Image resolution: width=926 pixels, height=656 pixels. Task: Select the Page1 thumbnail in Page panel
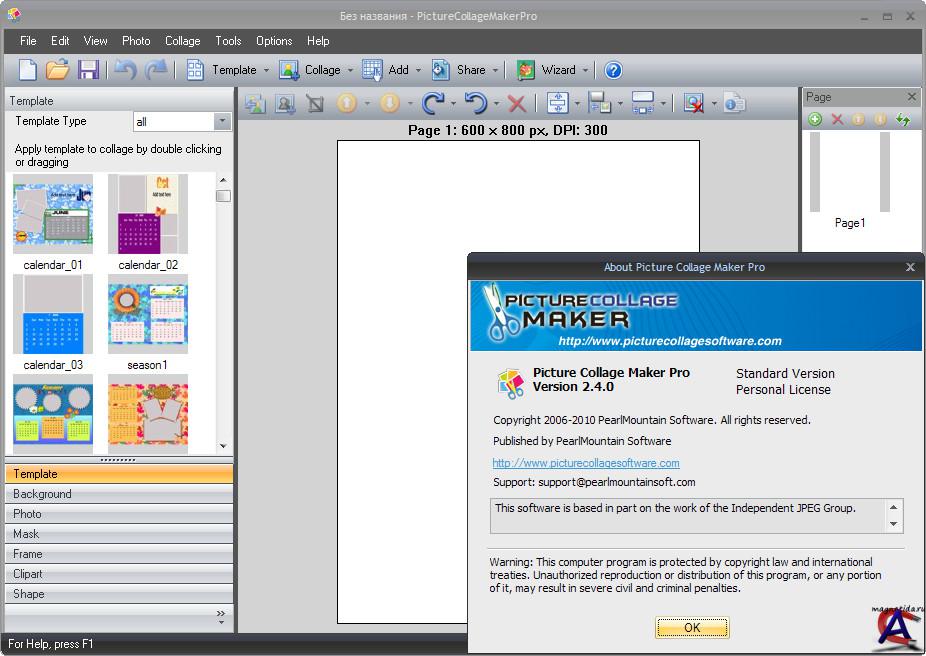849,173
